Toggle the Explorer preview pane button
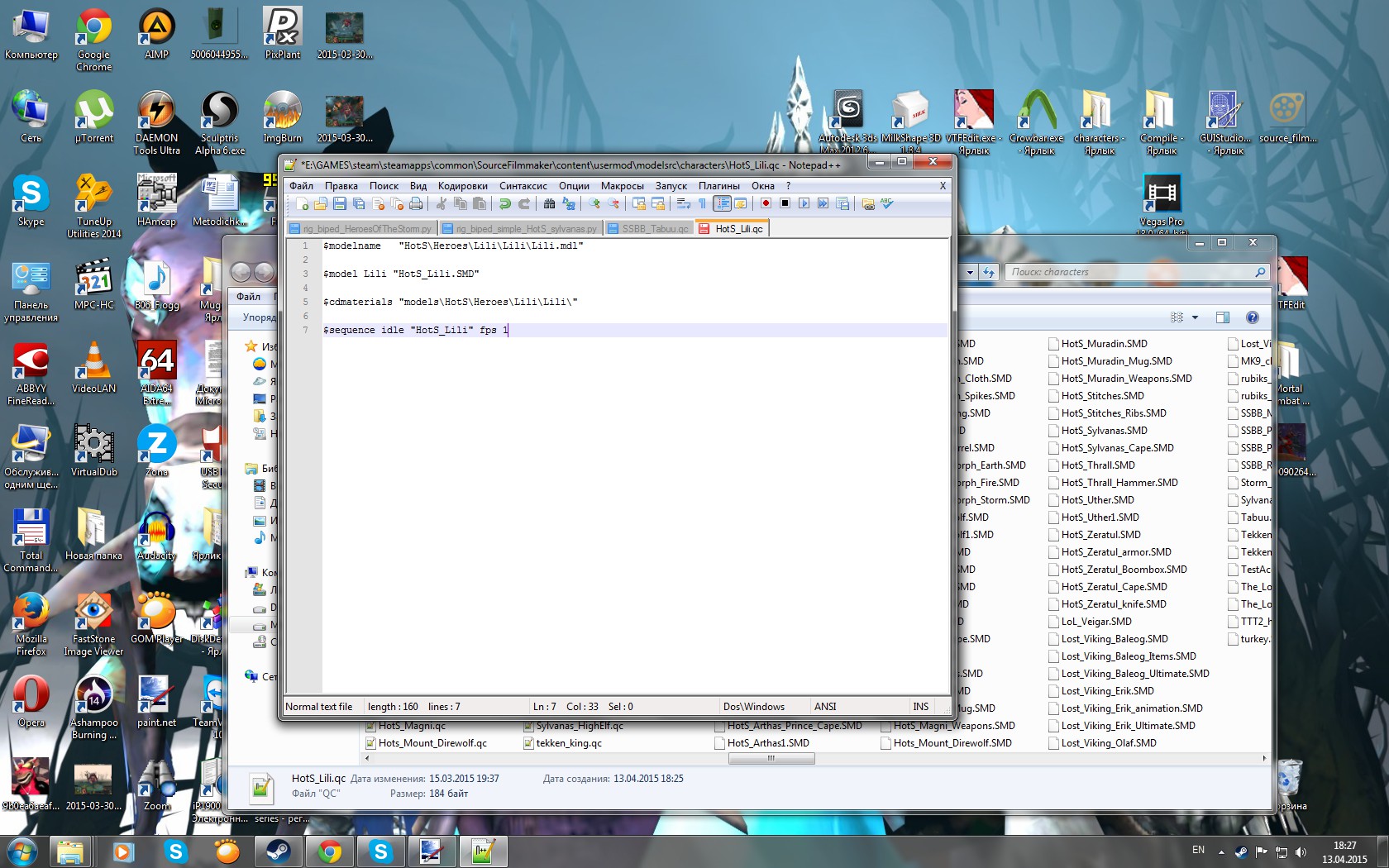The image size is (1389, 868). click(x=1223, y=317)
